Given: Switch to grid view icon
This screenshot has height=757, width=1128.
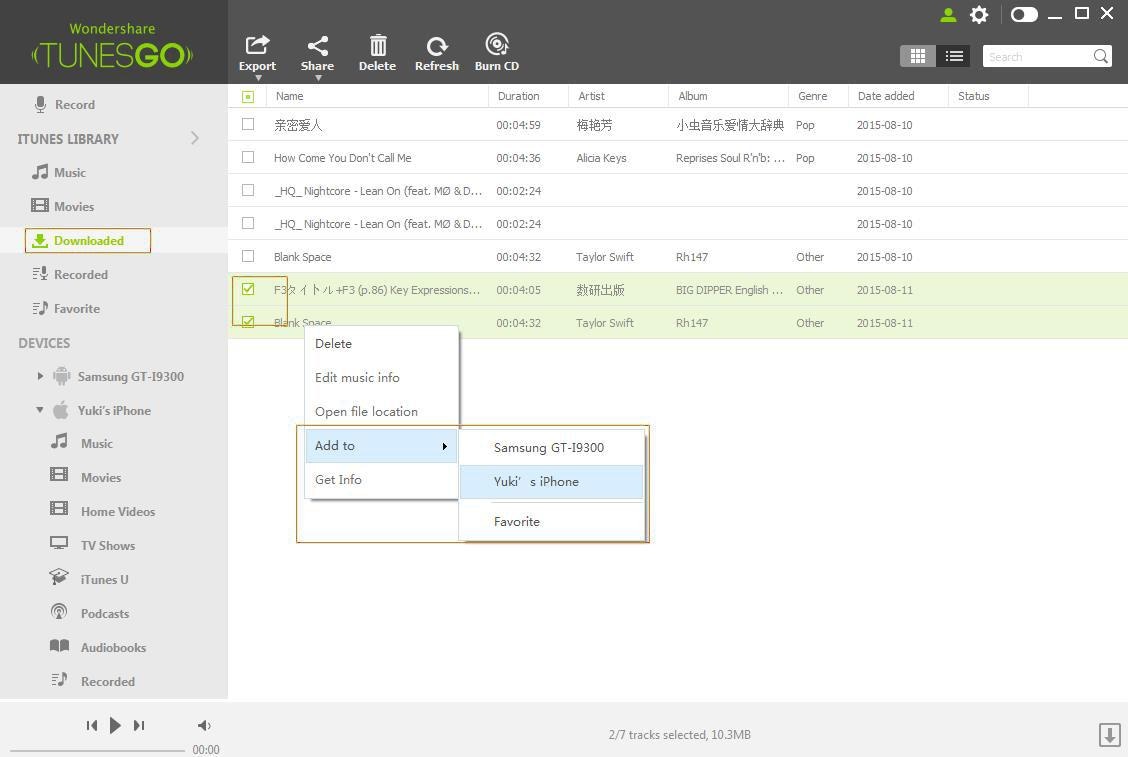Looking at the screenshot, I should 917,56.
